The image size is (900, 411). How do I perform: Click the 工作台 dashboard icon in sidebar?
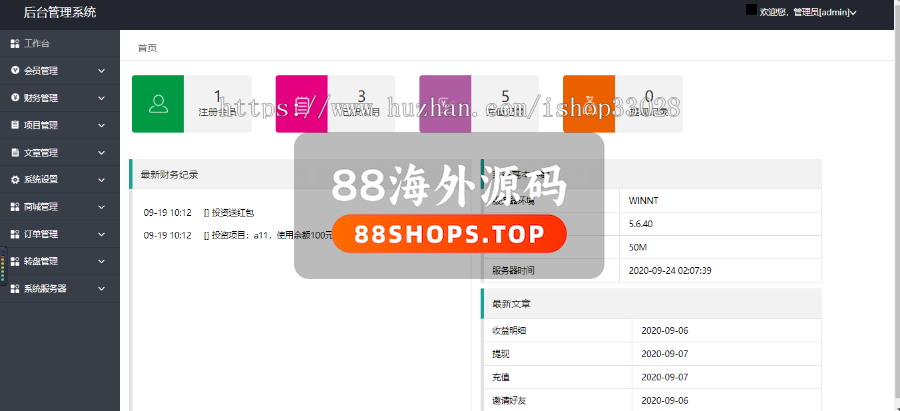pos(15,44)
